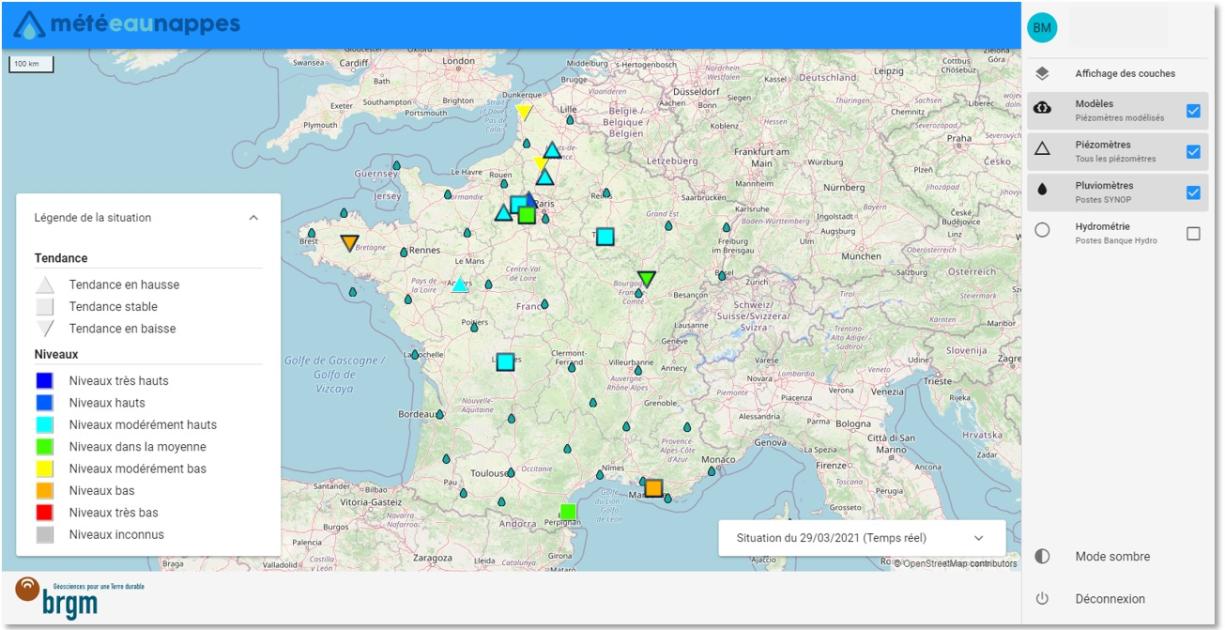This screenshot has height=630, width=1225.
Task: Click the Piézomètres triangle icon
Action: coord(1042,149)
